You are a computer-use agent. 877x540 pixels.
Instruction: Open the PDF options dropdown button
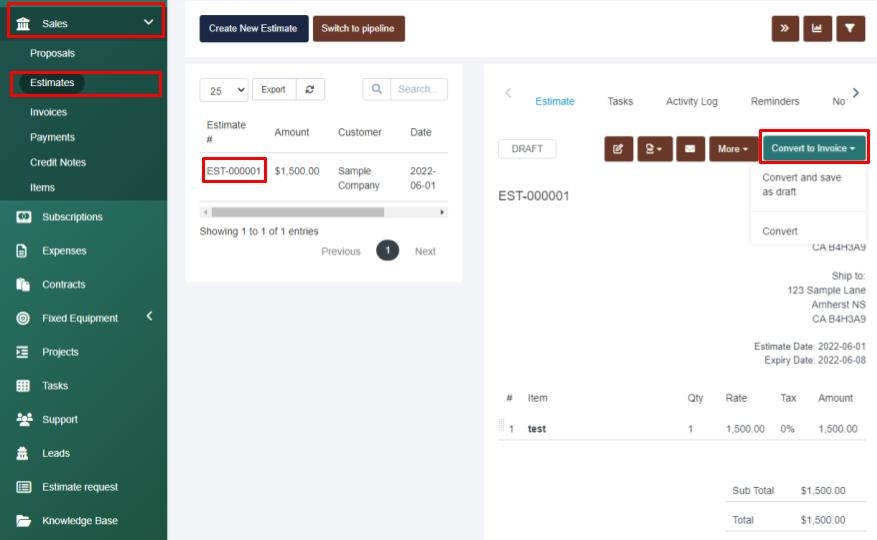coord(654,149)
